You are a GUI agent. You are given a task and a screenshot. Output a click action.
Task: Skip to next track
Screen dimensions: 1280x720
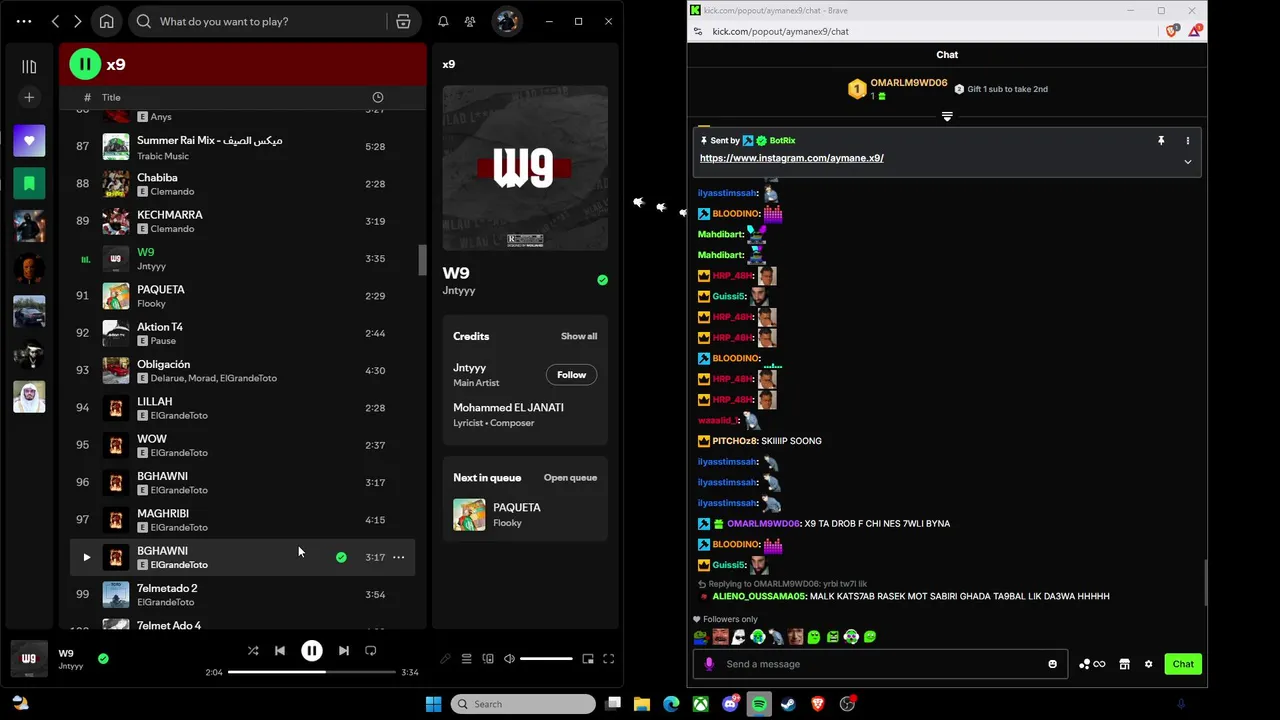click(x=343, y=651)
